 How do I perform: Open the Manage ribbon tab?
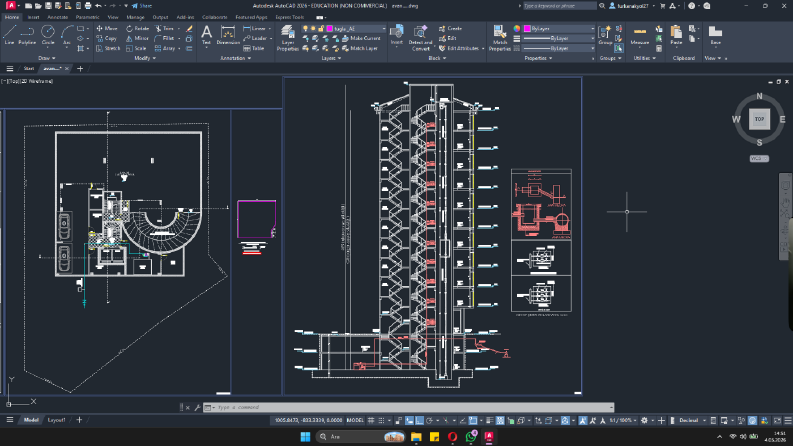[135, 17]
